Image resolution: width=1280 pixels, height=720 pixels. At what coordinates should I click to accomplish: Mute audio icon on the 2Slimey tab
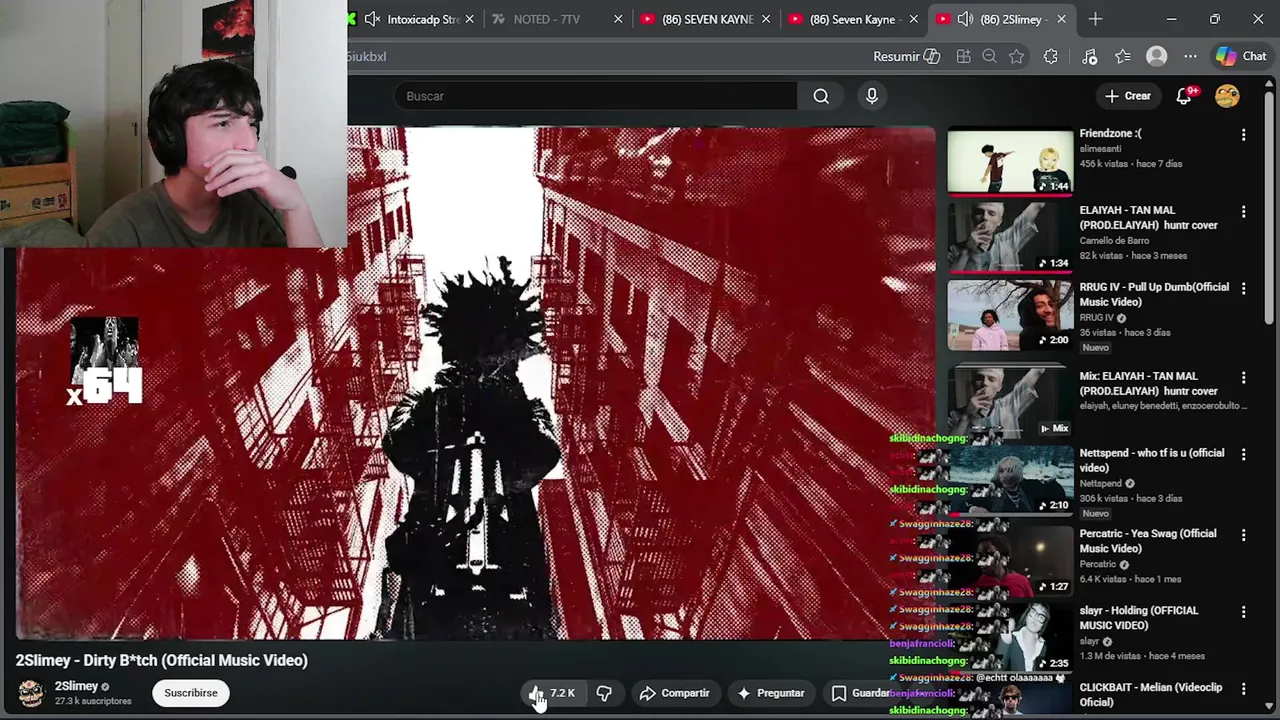pyautogui.click(x=965, y=19)
